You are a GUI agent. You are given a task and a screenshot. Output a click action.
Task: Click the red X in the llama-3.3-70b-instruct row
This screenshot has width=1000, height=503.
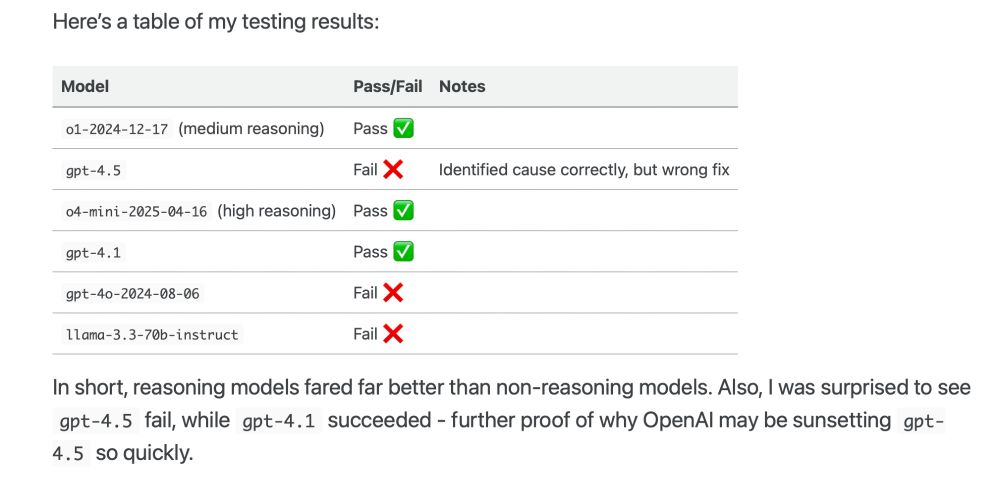tap(393, 333)
